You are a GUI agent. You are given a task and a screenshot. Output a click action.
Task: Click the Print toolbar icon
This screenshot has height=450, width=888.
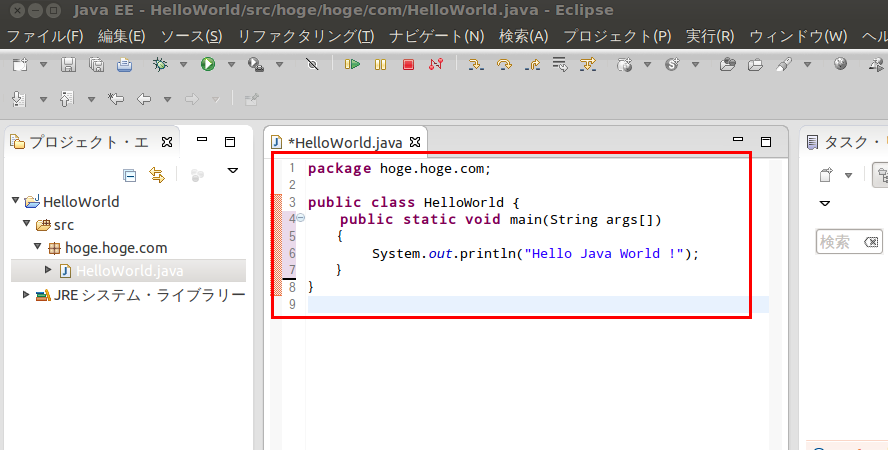coord(125,65)
